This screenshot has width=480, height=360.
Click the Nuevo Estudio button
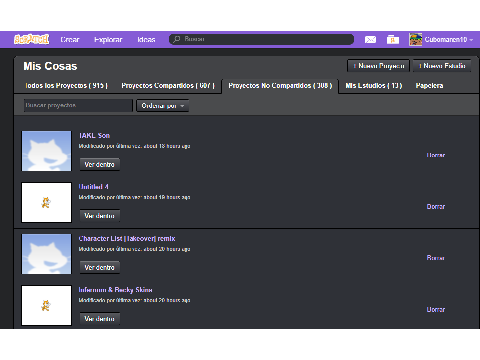point(442,66)
